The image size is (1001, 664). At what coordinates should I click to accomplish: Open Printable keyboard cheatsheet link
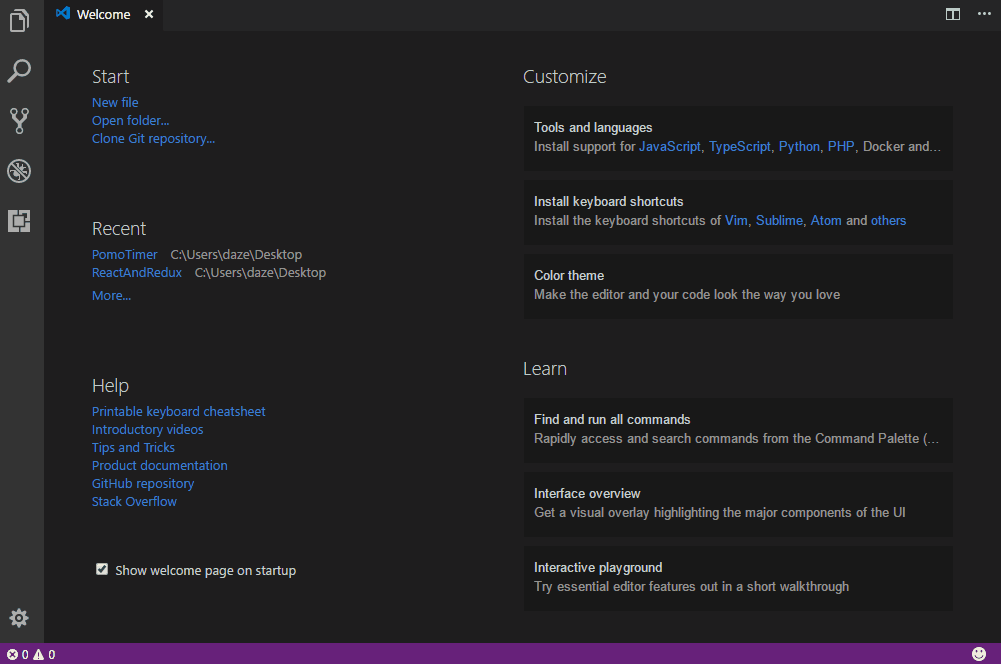pos(179,412)
